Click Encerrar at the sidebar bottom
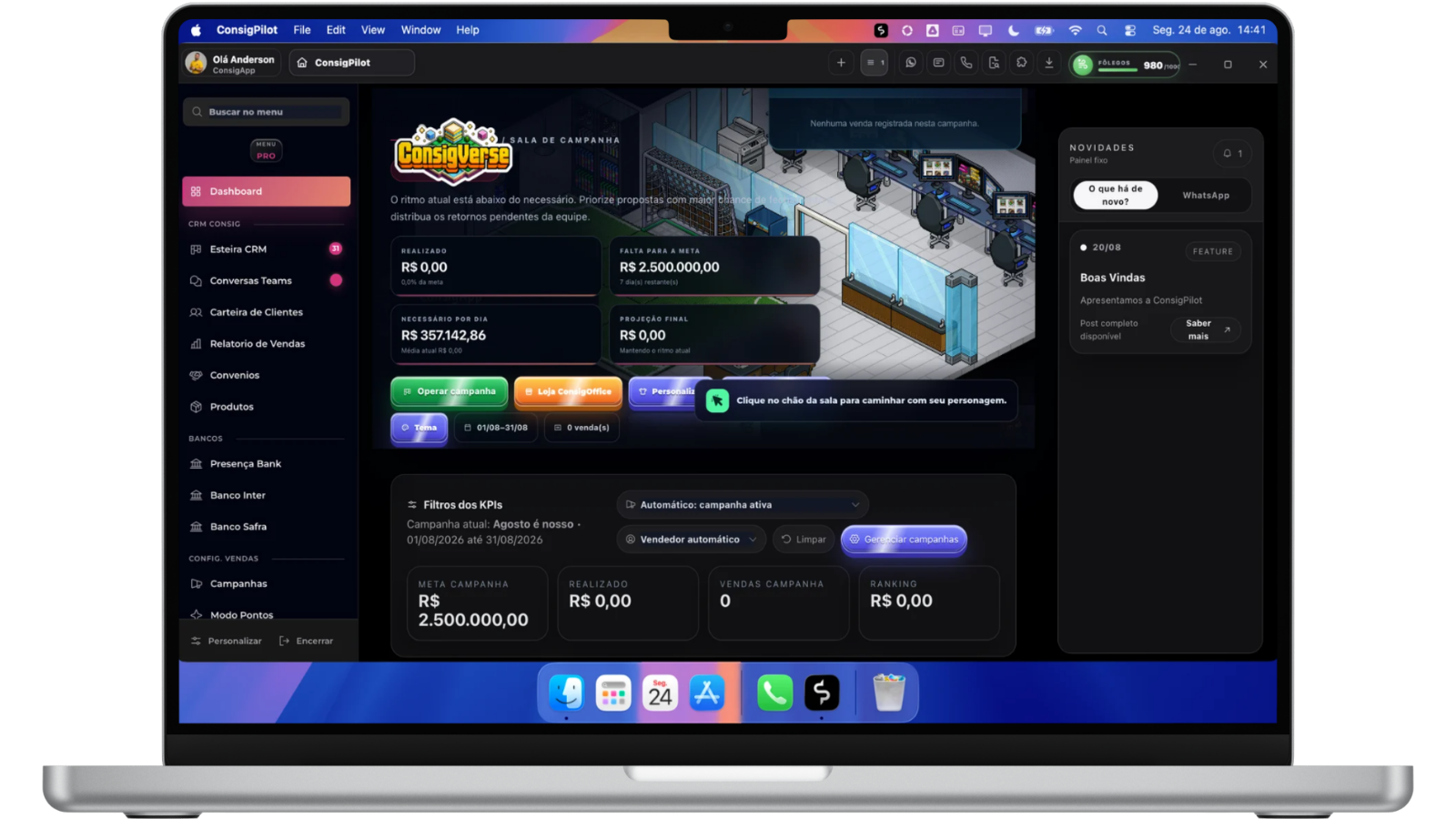 point(307,642)
